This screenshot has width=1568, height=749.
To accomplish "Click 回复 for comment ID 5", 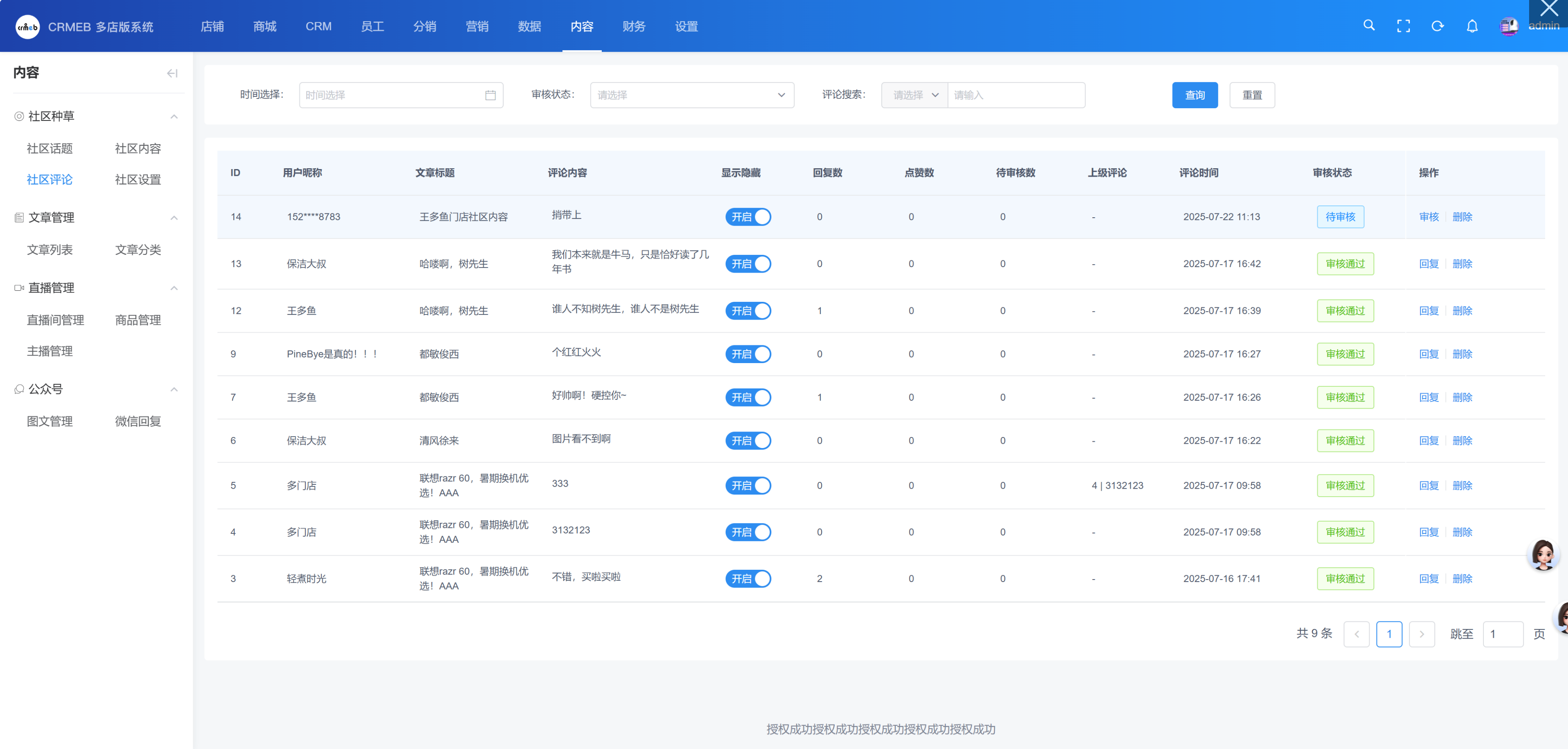I will tap(1428, 485).
